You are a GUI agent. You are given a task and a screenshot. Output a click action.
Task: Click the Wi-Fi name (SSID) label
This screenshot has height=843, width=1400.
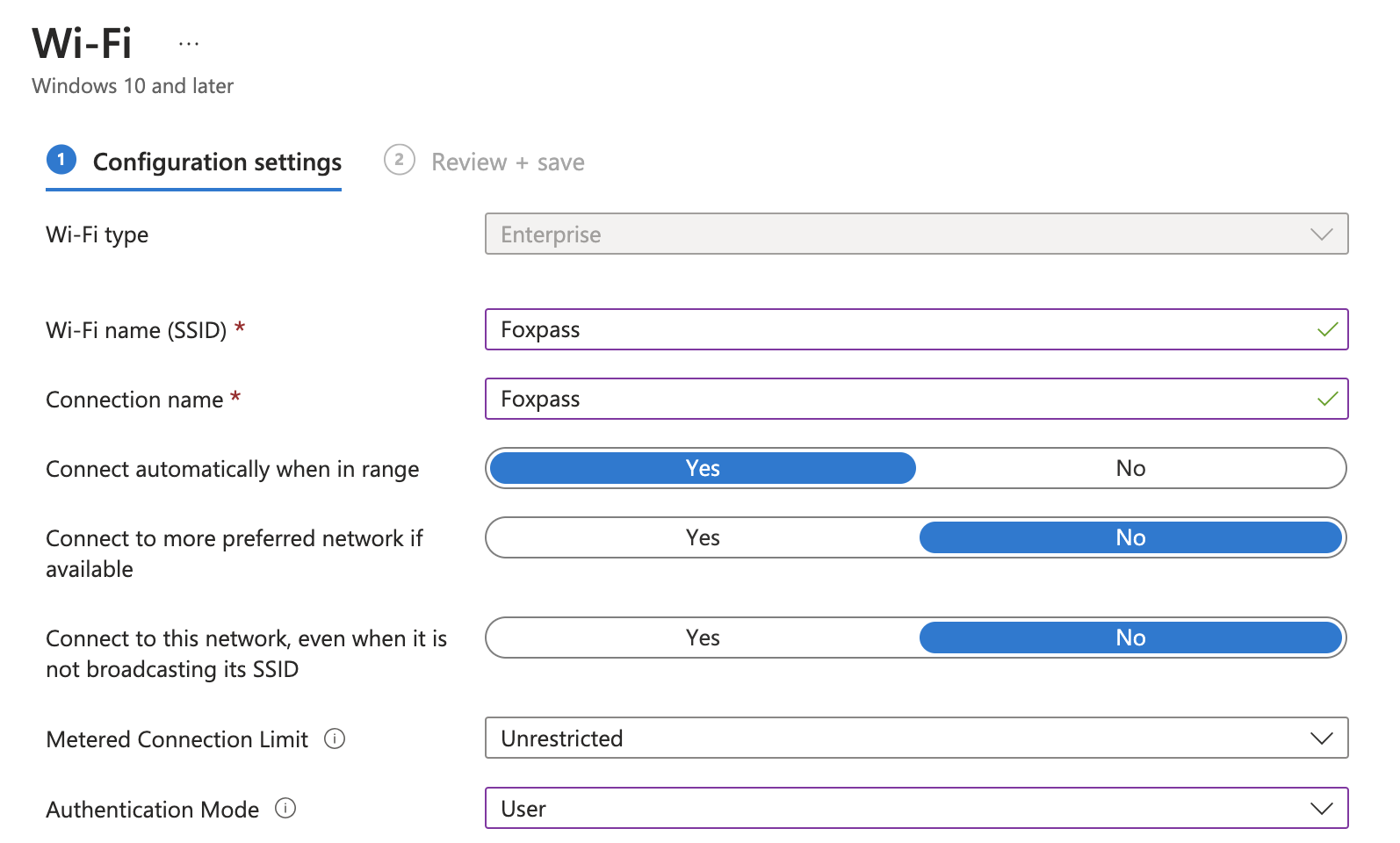[136, 330]
